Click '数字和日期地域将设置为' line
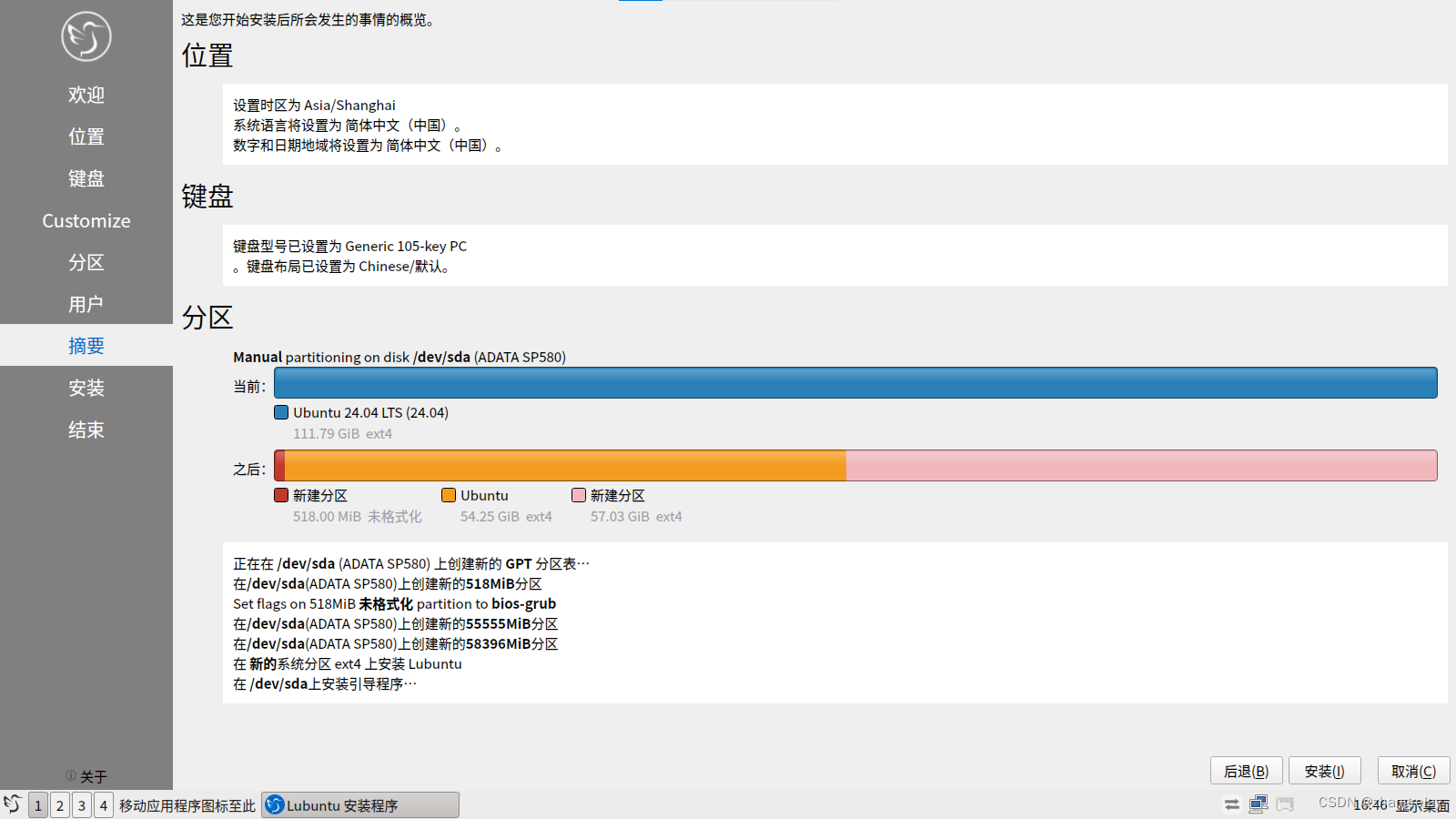 [369, 146]
